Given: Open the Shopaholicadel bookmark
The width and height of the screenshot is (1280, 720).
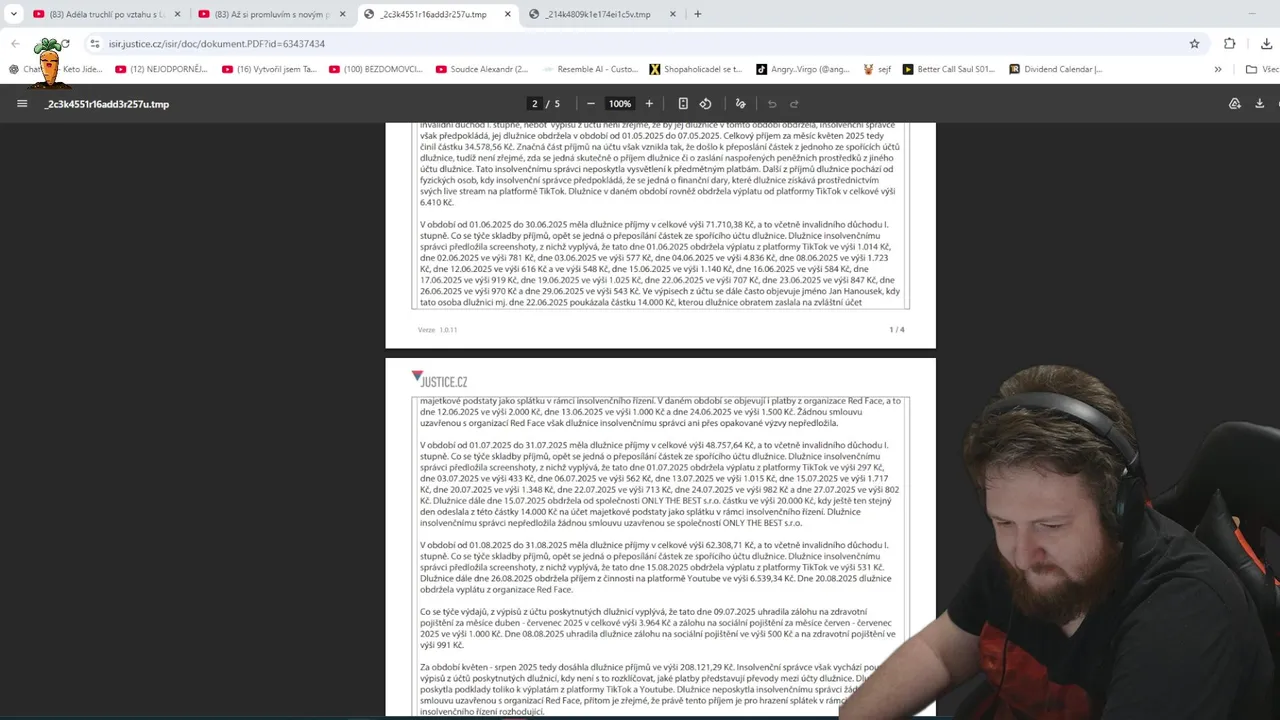Looking at the screenshot, I should pos(696,69).
